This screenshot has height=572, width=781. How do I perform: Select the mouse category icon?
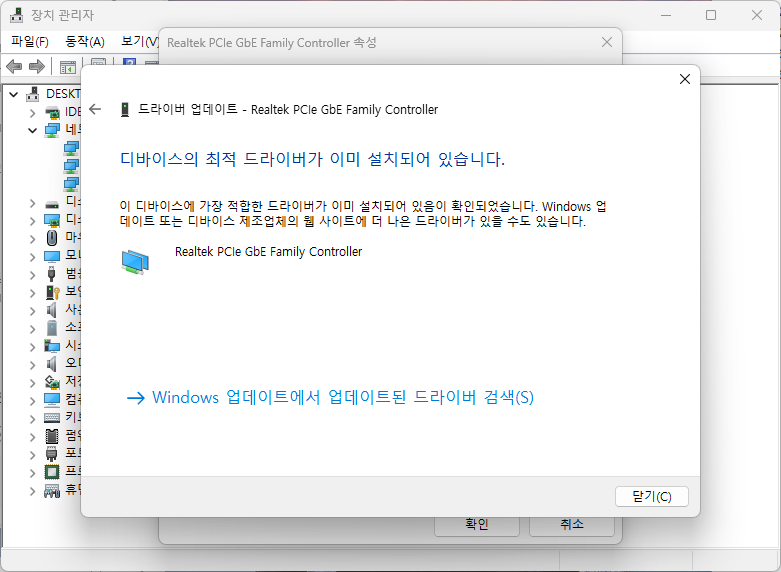(52, 238)
